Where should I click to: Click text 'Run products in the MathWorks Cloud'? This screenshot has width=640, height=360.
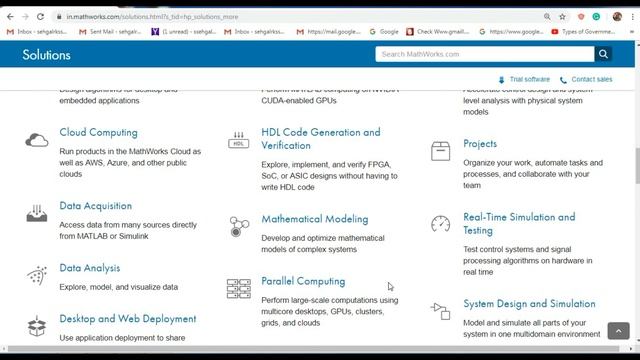click(130, 151)
